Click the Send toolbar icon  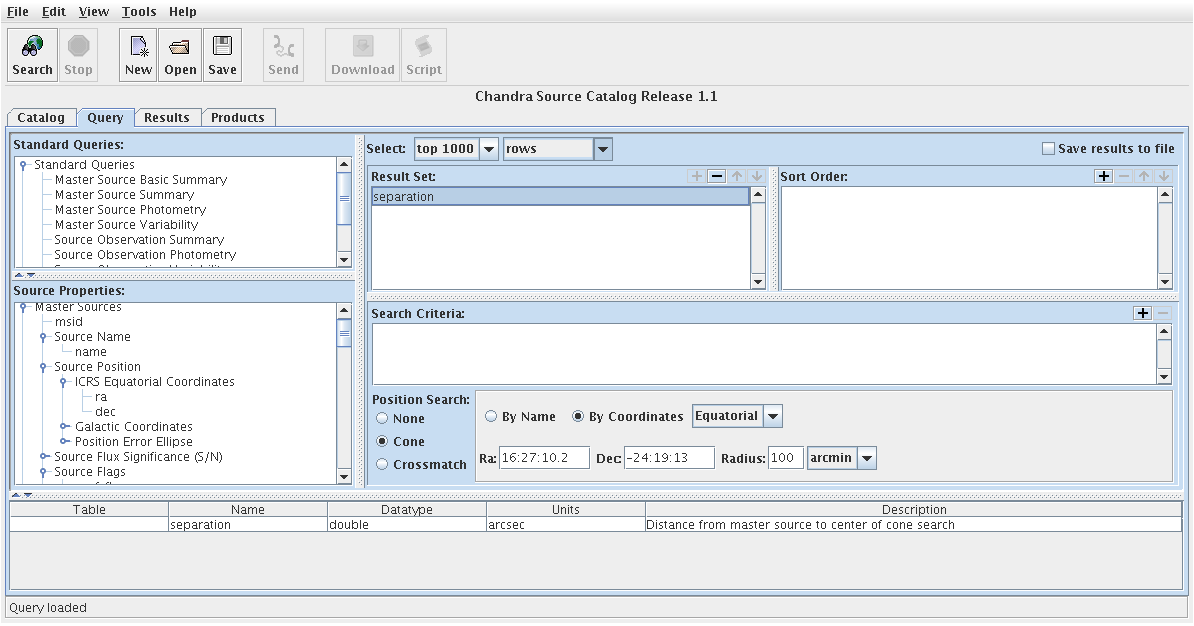pos(283,54)
